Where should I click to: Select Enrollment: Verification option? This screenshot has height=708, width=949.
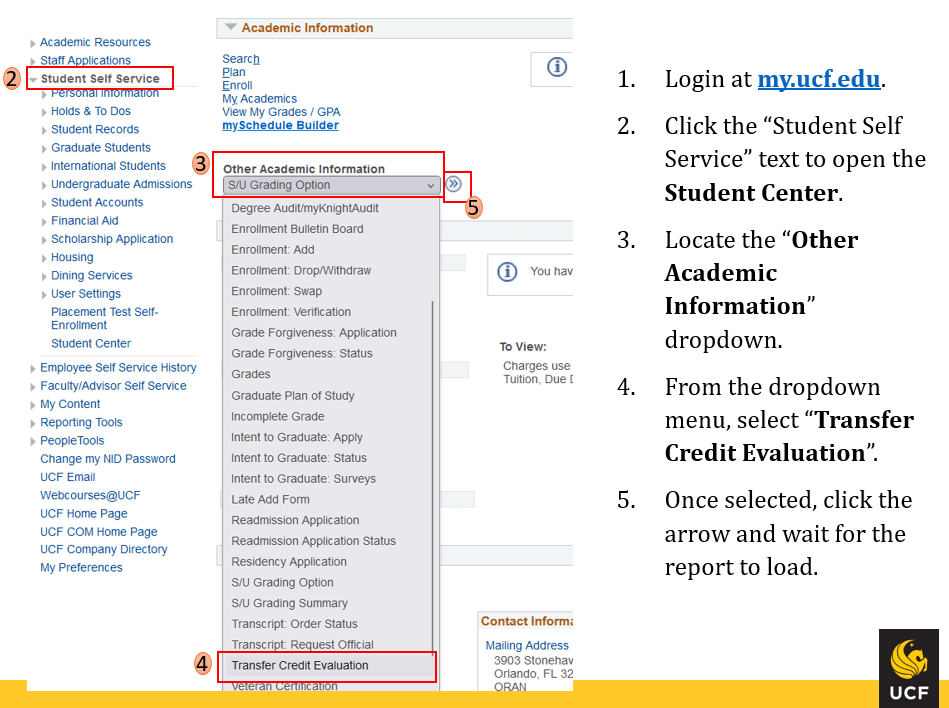(x=327, y=312)
